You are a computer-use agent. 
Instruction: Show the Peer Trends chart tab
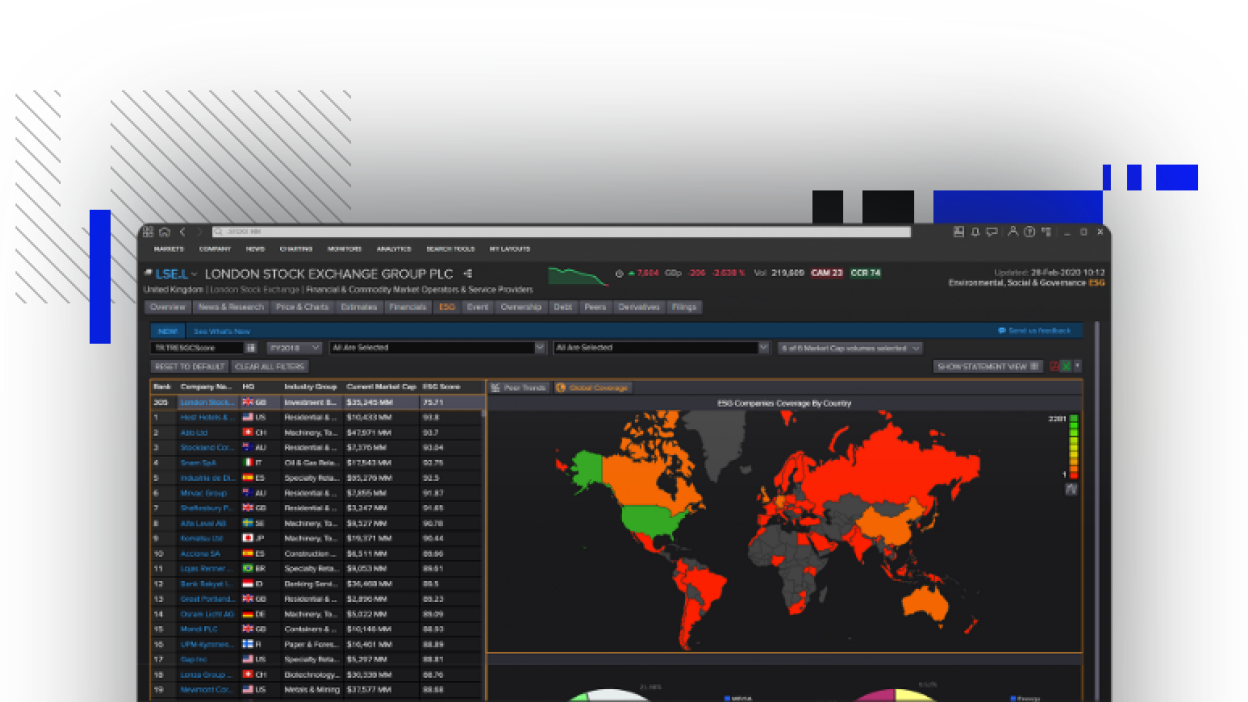(x=519, y=388)
